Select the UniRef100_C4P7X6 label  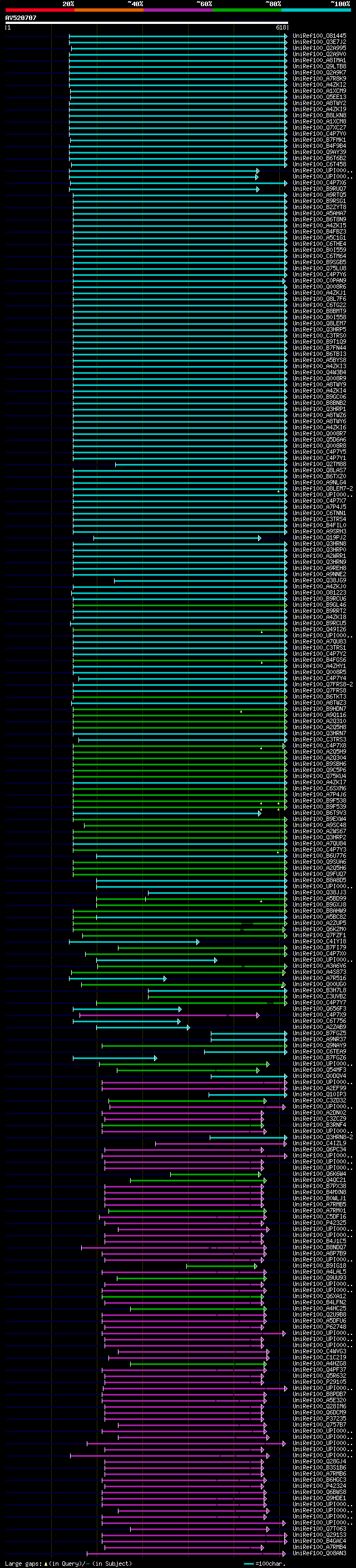[319, 182]
